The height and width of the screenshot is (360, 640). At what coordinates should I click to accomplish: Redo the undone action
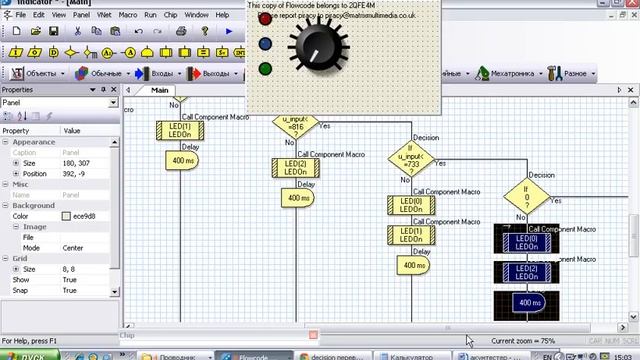coord(157,31)
